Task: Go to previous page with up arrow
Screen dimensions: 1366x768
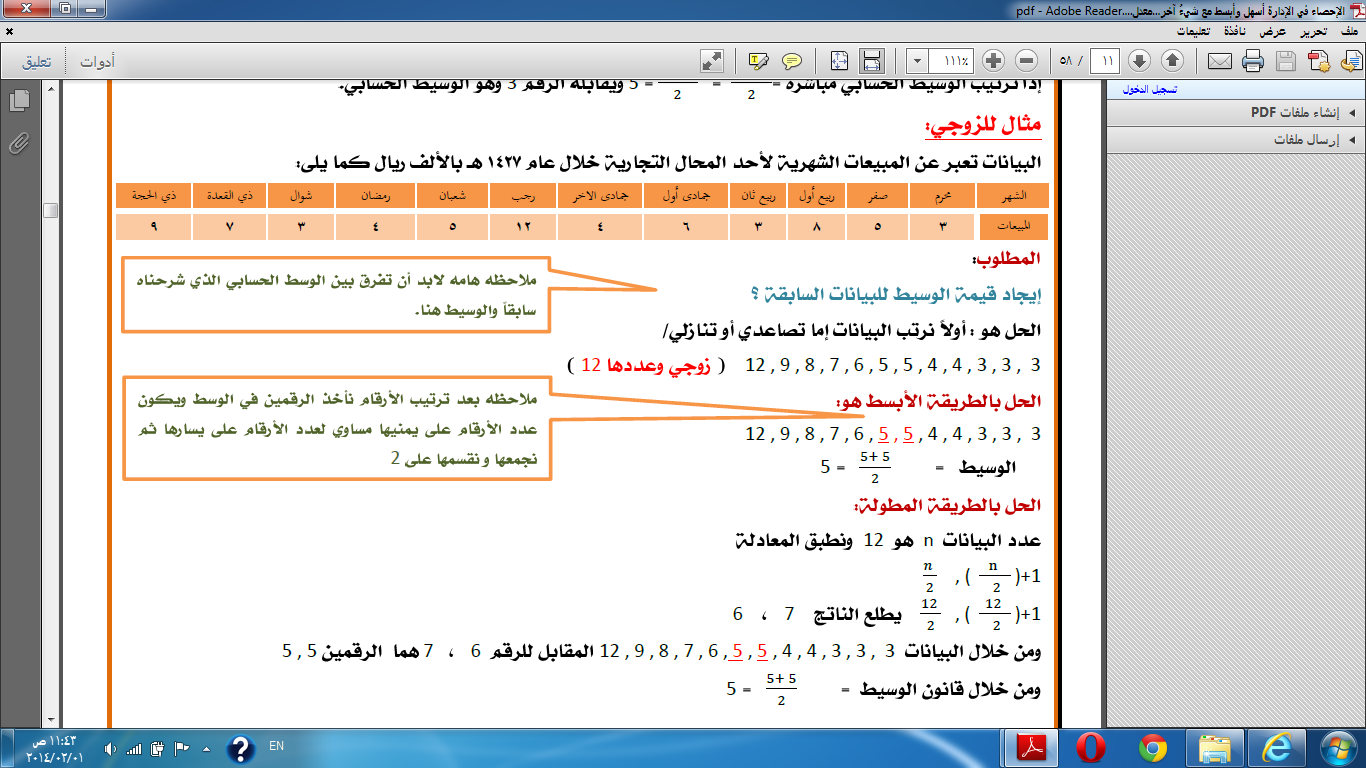Action: point(1172,61)
